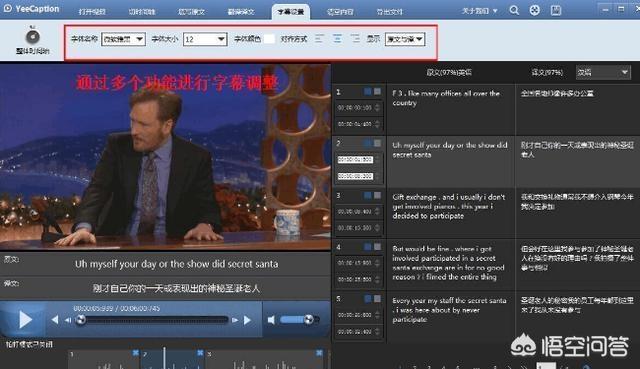Click blue square icon in subtitle row 4
The height and width of the screenshot is (369, 640).
coord(367,247)
